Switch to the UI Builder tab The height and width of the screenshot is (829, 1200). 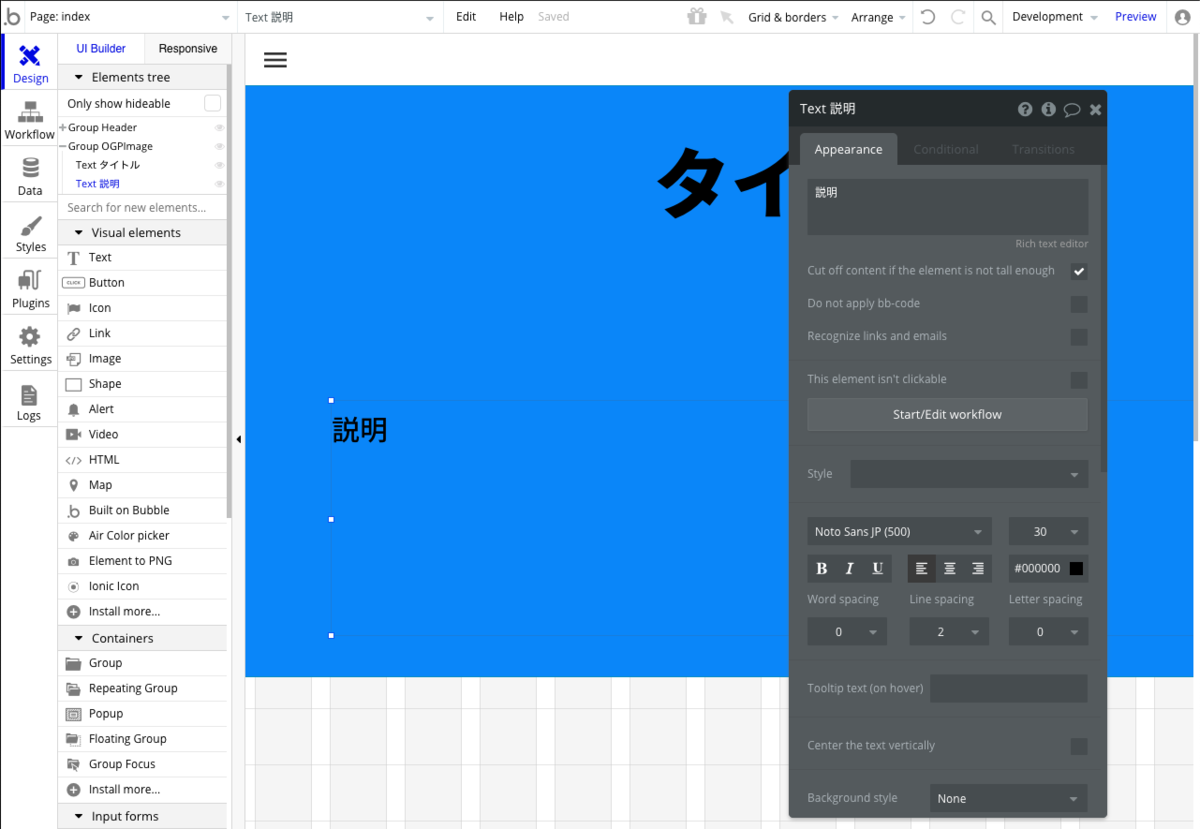tap(101, 48)
